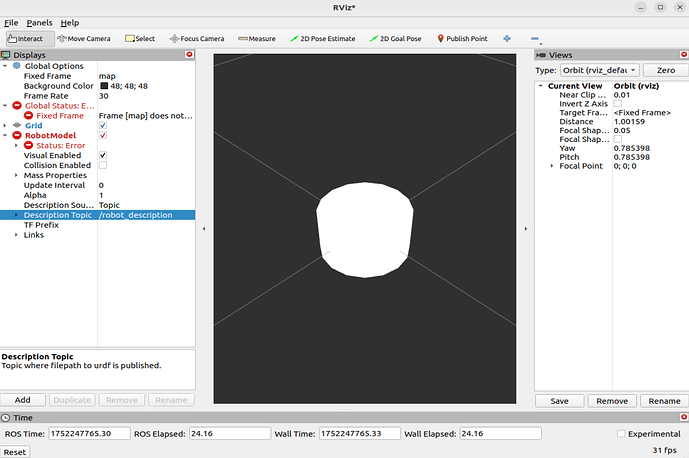Check the Invert Z Axis checkbox

(x=618, y=104)
